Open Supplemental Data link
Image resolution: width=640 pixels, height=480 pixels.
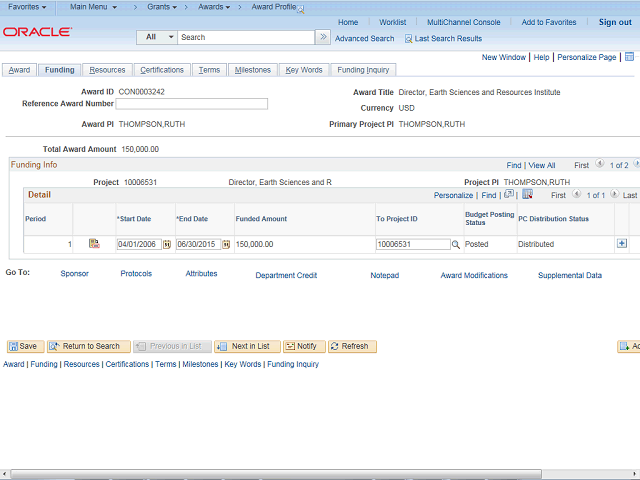(570, 276)
